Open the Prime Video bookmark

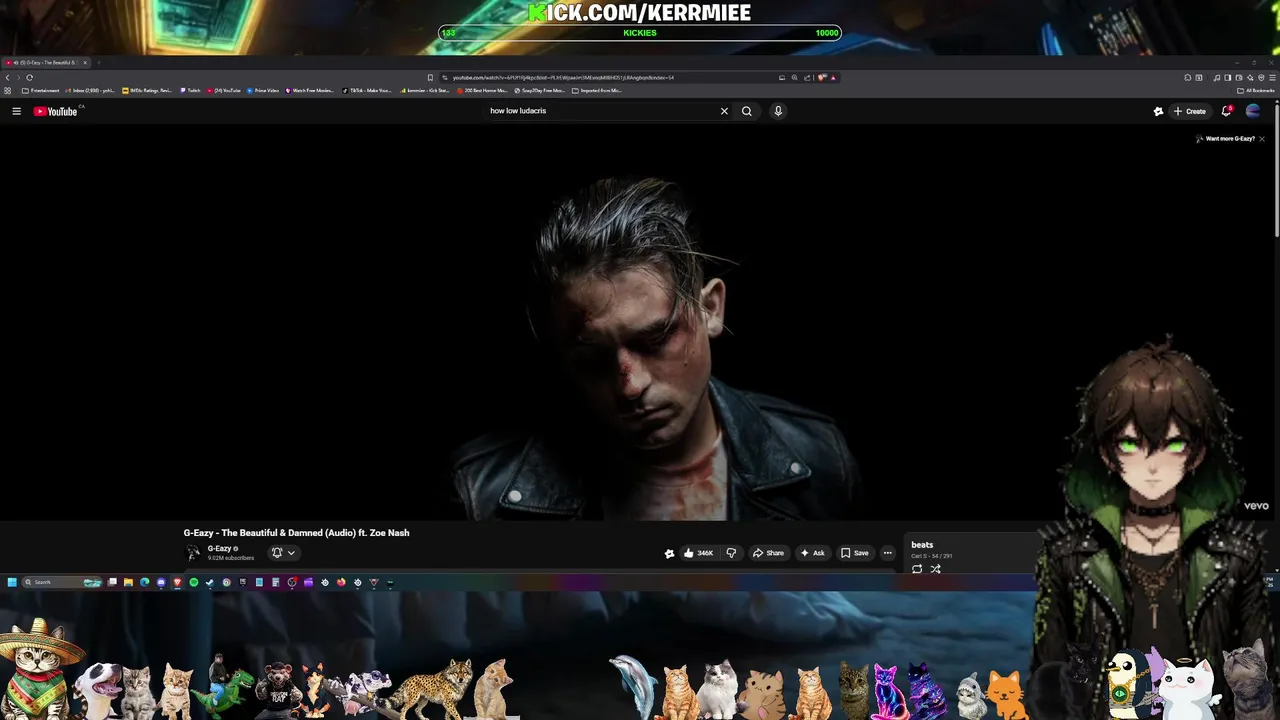pyautogui.click(x=263, y=90)
